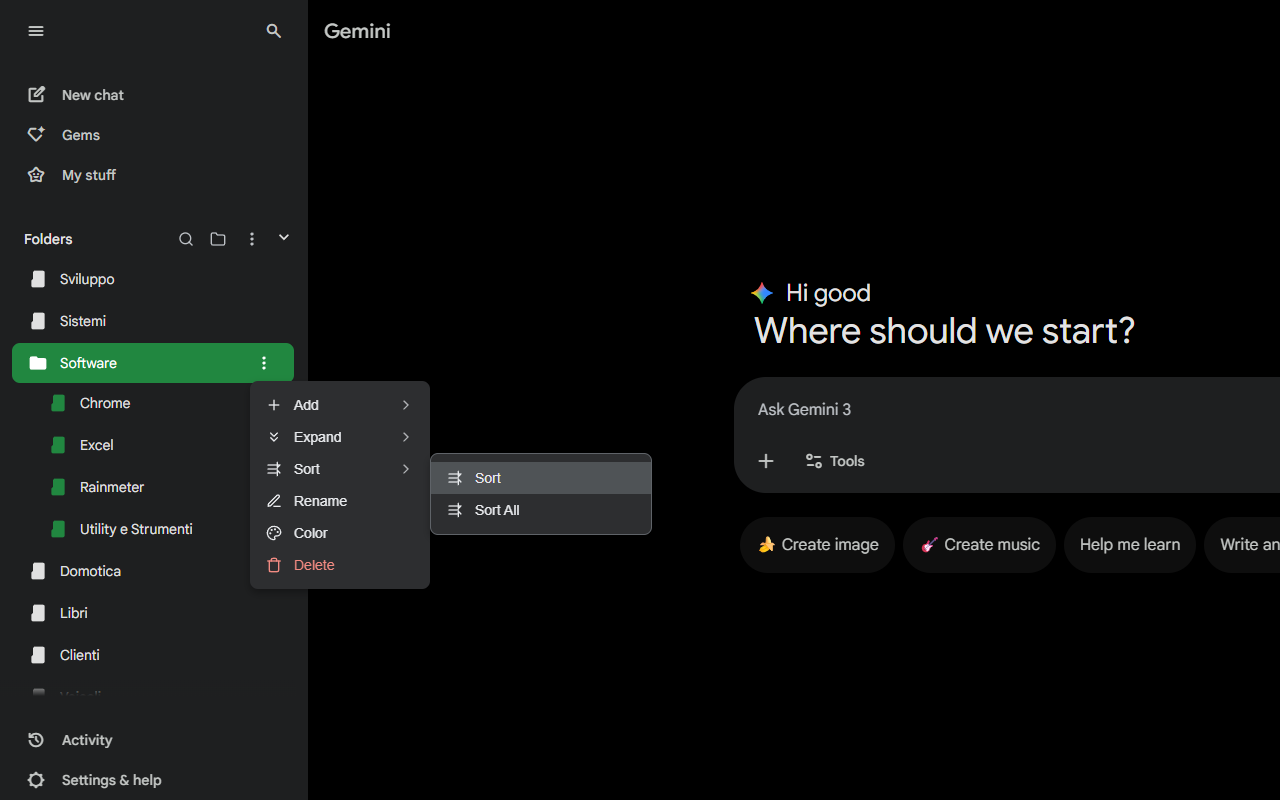Click the plus icon in prompt box

pos(766,461)
